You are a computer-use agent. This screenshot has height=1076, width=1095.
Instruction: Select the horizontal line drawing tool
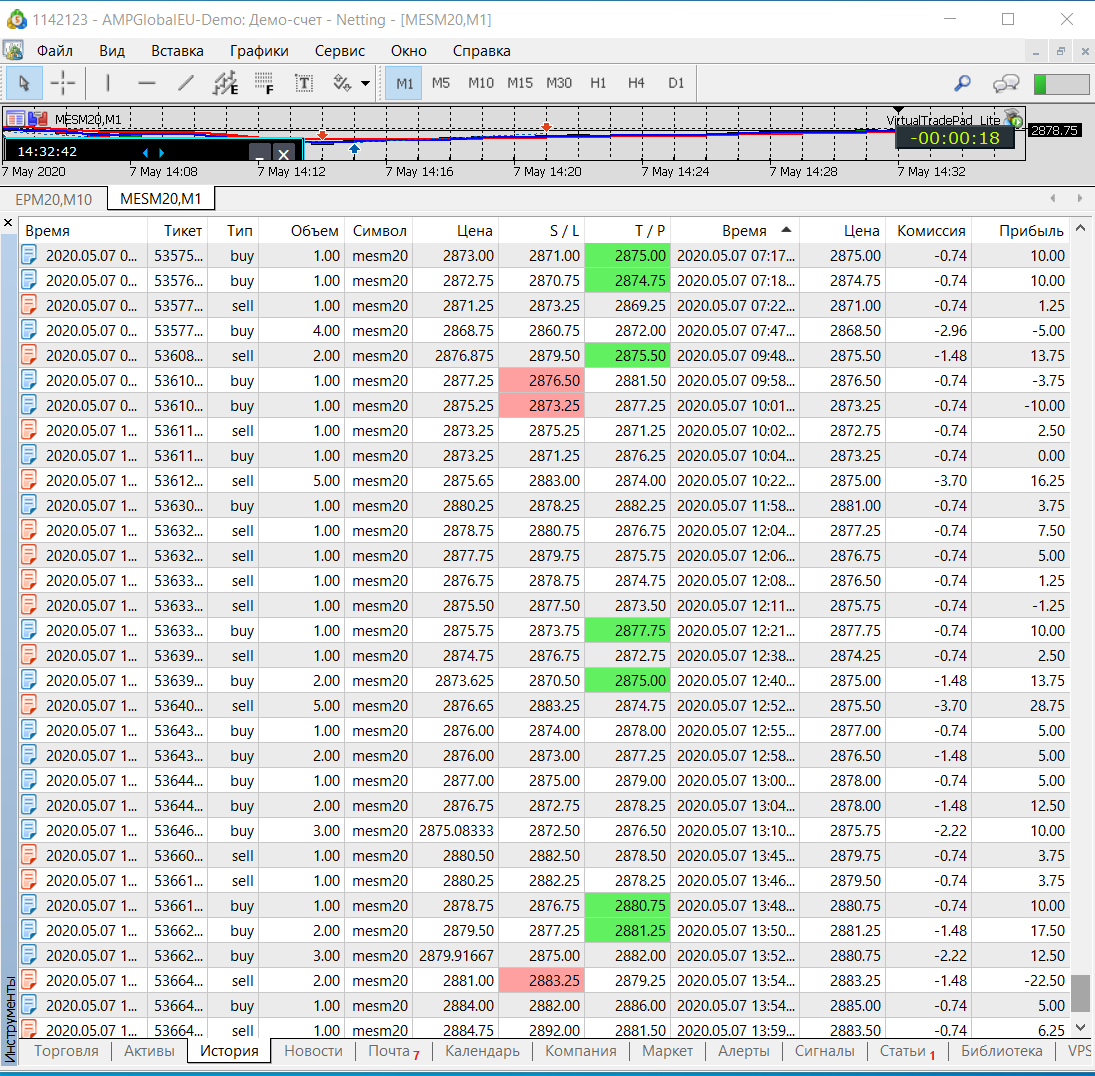tap(147, 83)
